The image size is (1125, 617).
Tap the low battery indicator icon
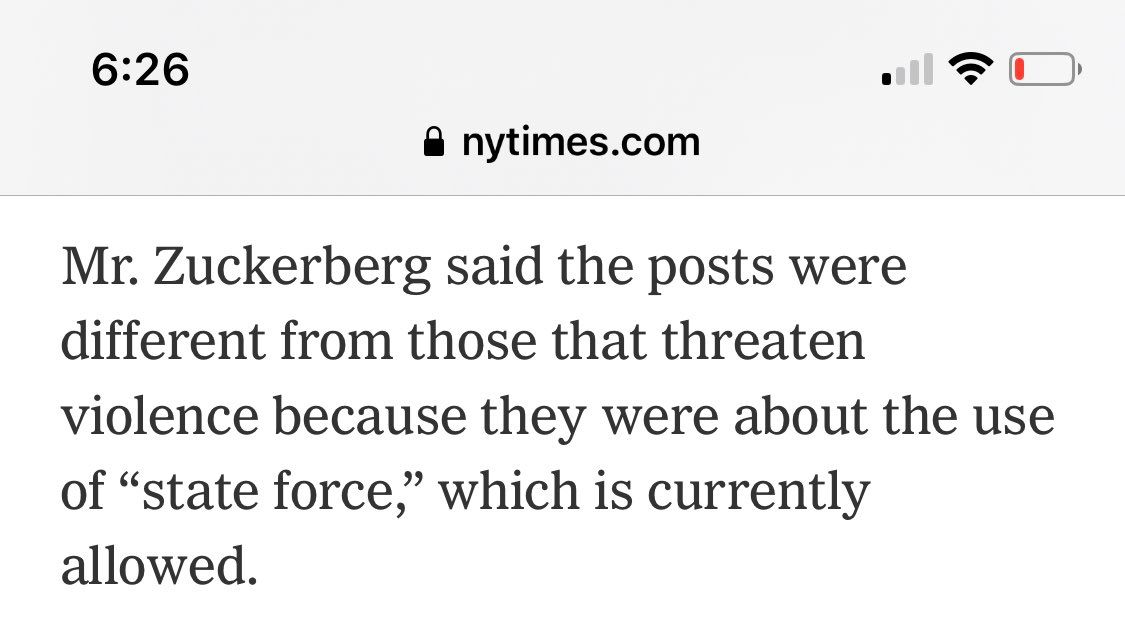(1044, 70)
